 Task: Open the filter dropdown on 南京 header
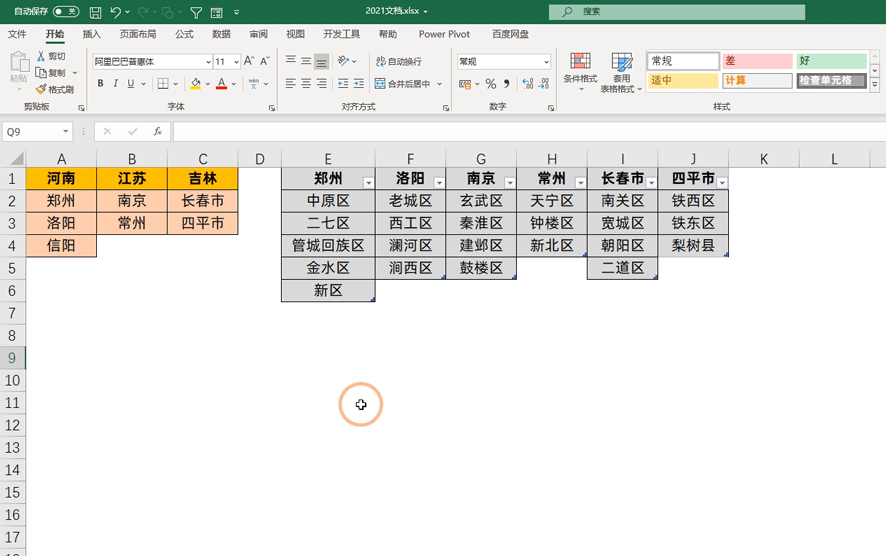(510, 183)
